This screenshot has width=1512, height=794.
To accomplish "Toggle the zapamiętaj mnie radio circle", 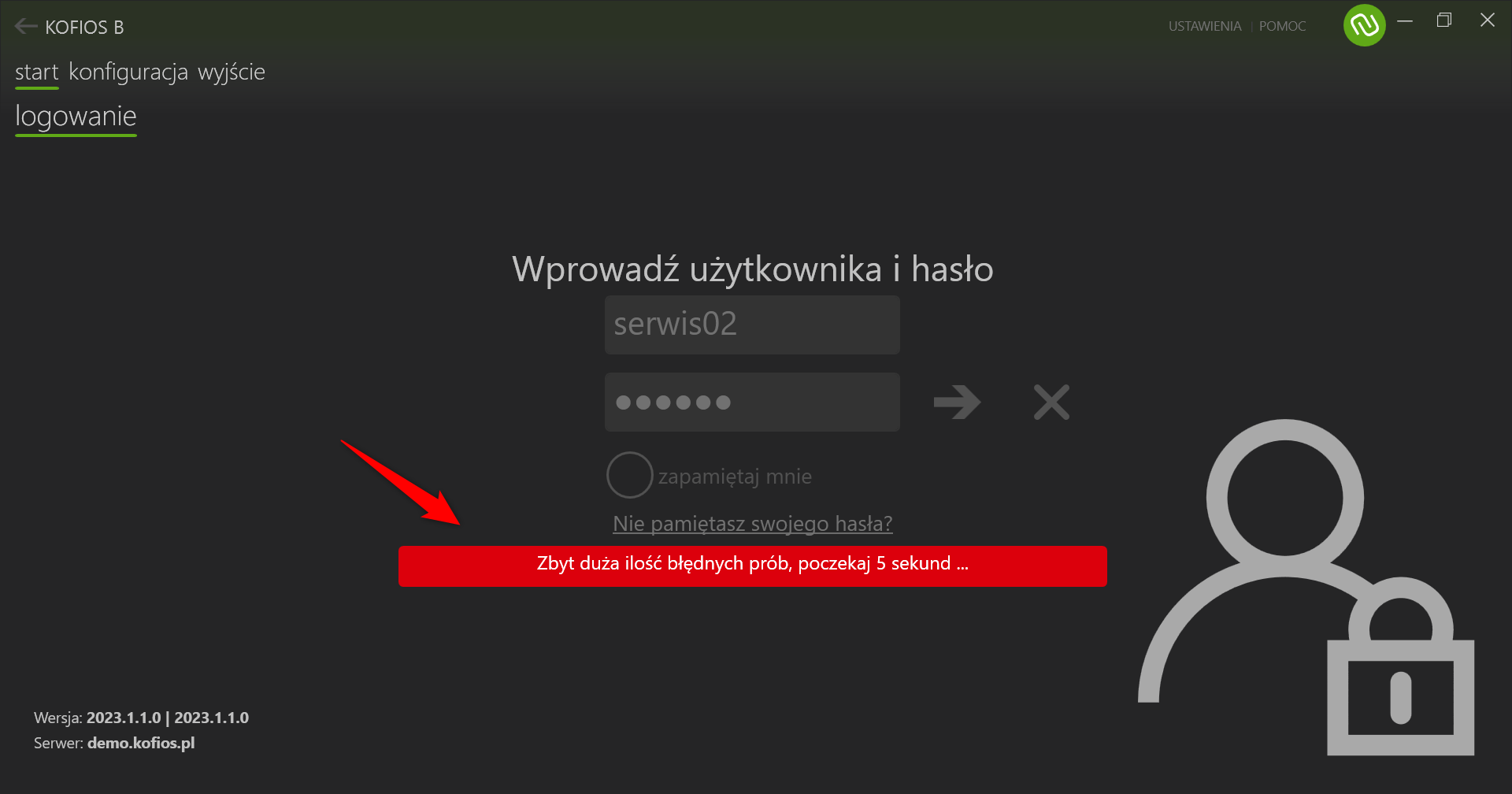I will [629, 475].
